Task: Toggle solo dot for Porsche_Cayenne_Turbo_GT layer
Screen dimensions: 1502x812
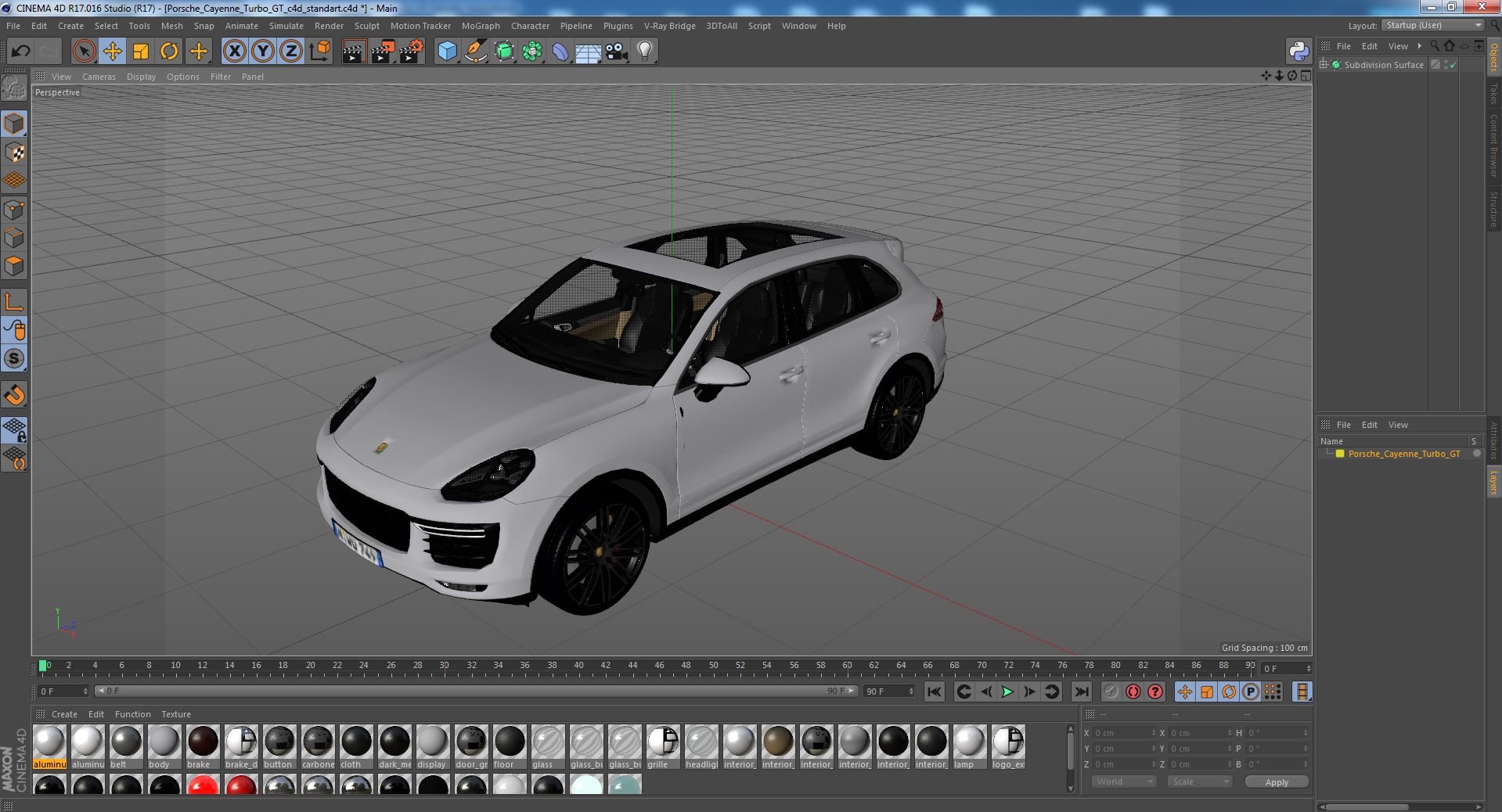Action: [x=1476, y=454]
